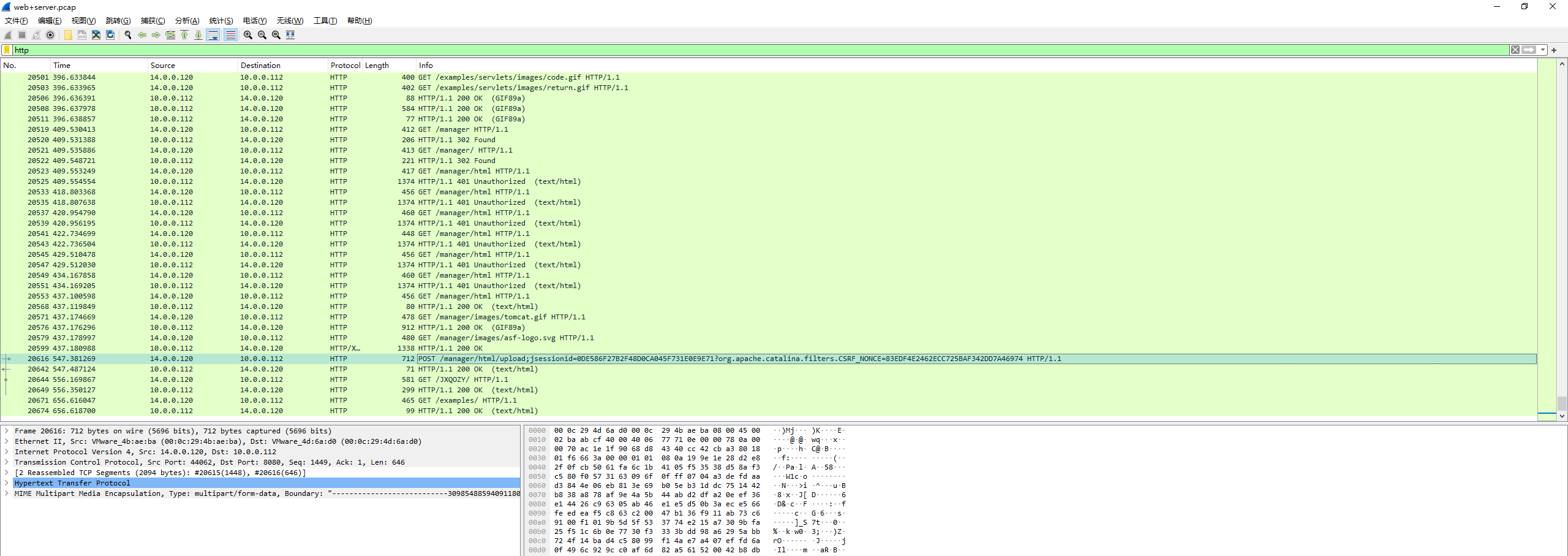This screenshot has height=556, width=1568.
Task: Select packet 20671 GET /examples/ row
Action: [x=769, y=400]
